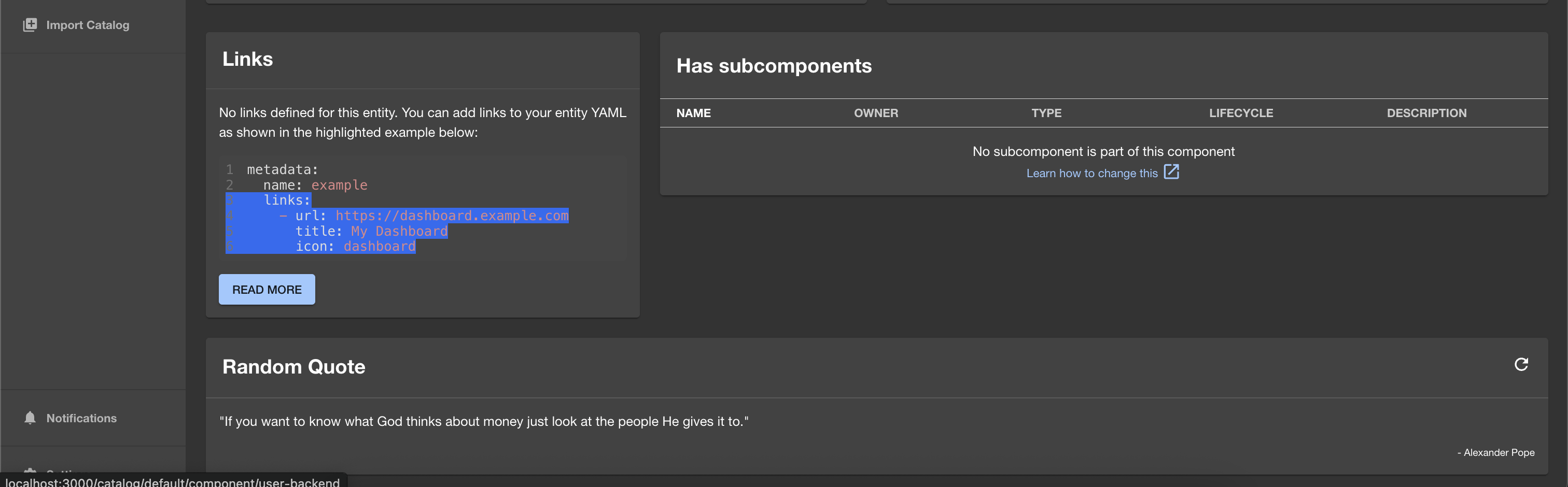Click the dashboard.example.com URL in the code sample

(x=452, y=216)
